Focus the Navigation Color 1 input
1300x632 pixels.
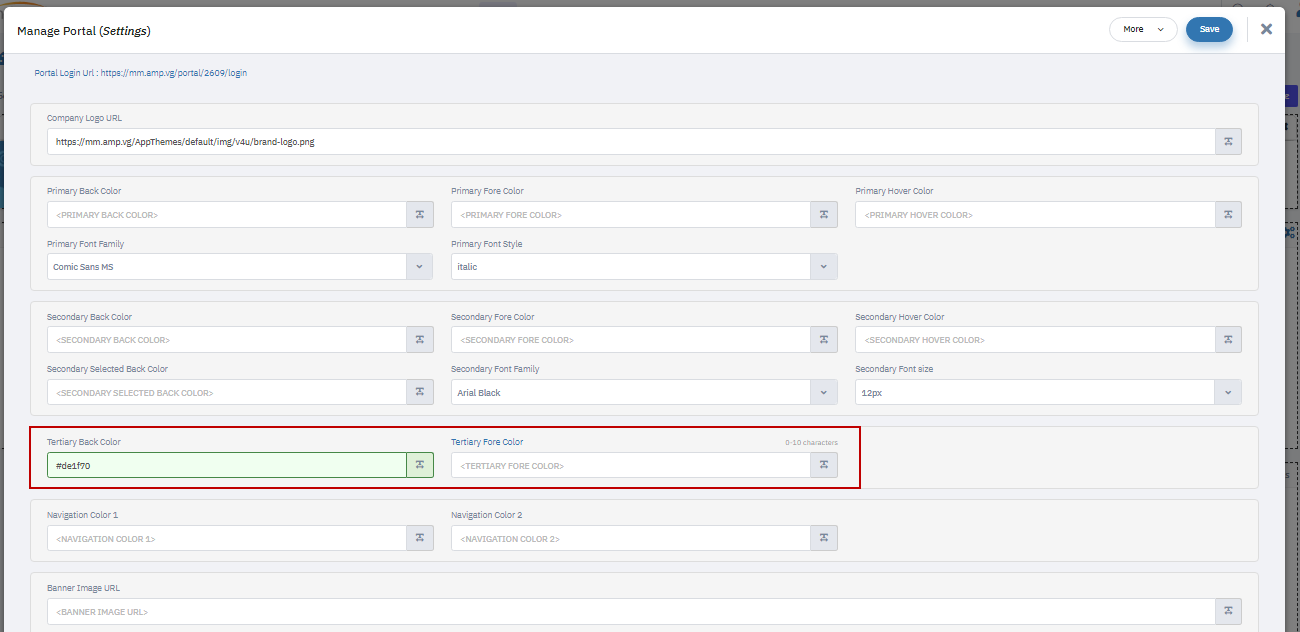coord(227,538)
